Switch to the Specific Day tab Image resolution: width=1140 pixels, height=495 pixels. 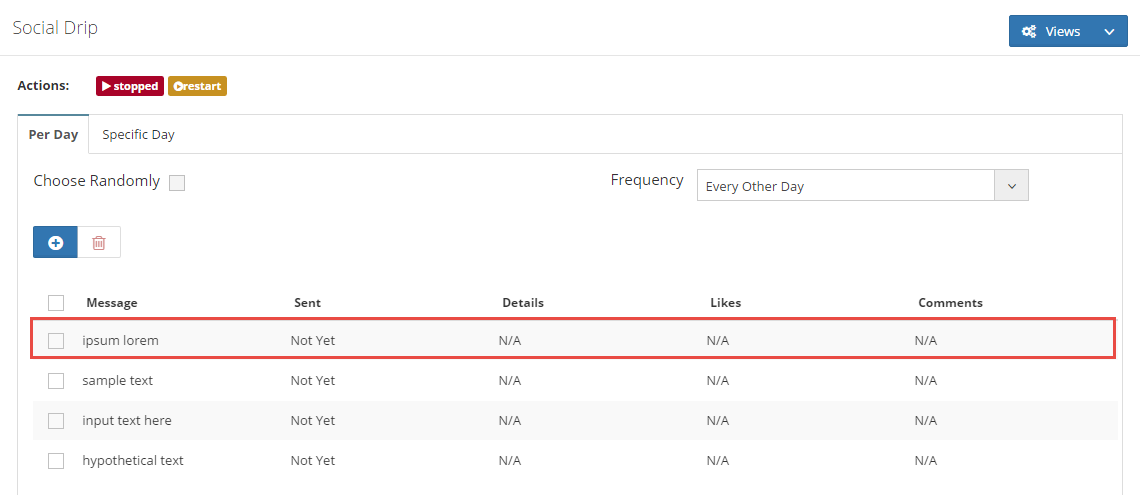[x=138, y=134]
